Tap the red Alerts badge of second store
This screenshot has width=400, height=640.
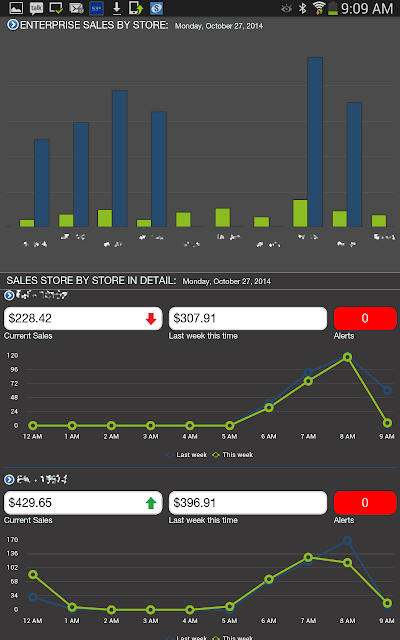[365, 503]
